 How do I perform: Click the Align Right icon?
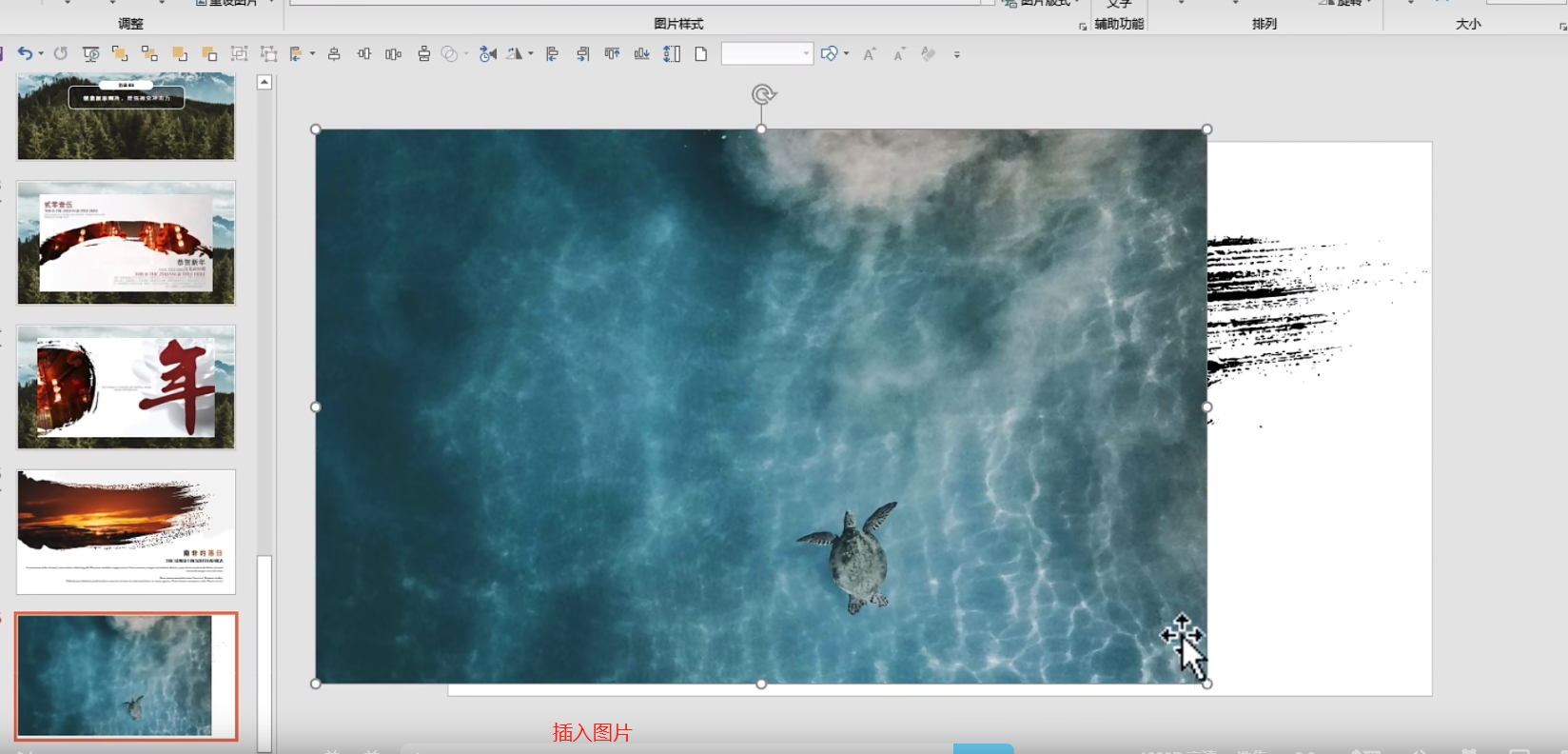pyautogui.click(x=582, y=54)
